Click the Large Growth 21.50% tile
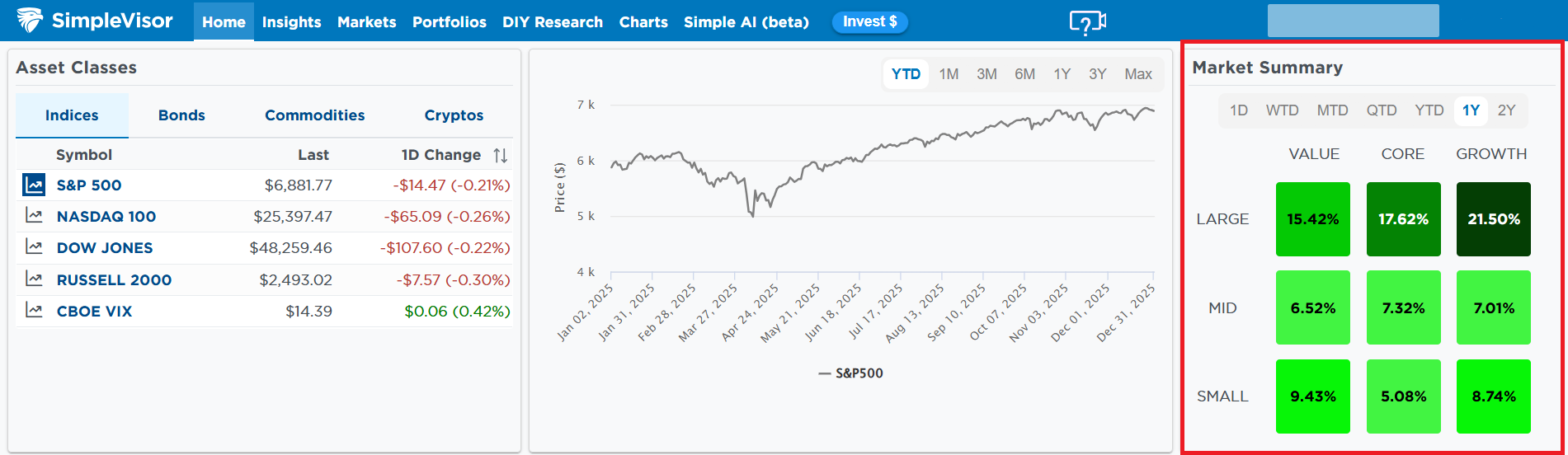Viewport: 1568px width, 455px height. pos(1493,219)
